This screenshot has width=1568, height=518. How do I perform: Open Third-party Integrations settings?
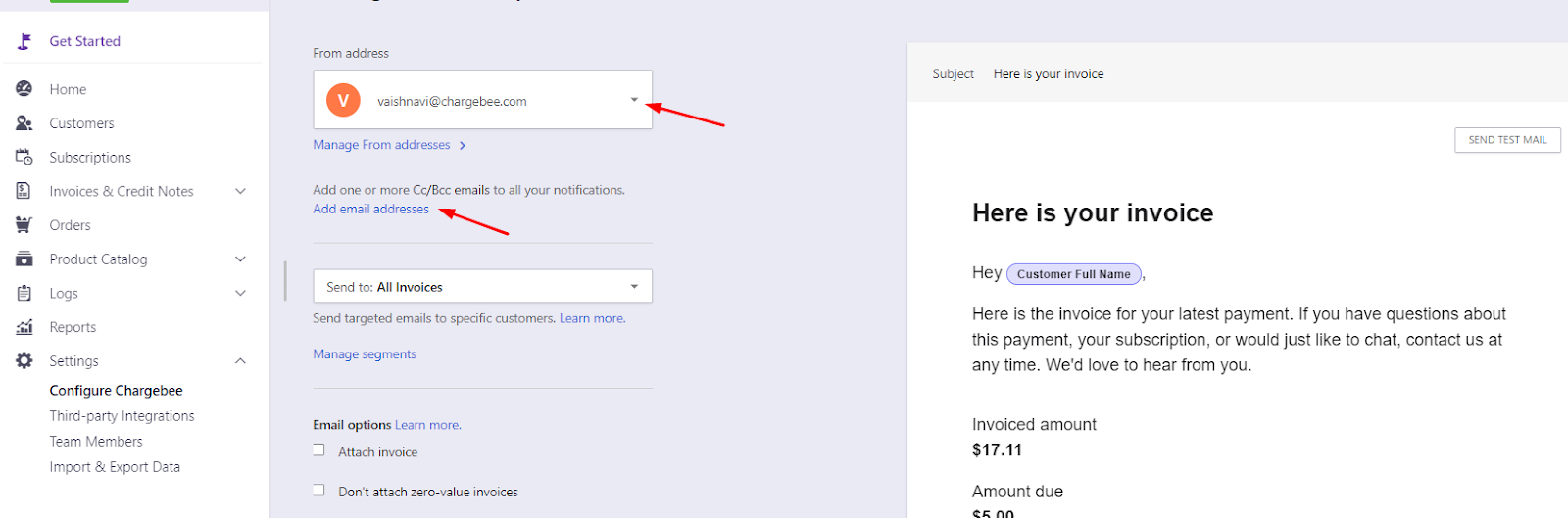pos(122,416)
